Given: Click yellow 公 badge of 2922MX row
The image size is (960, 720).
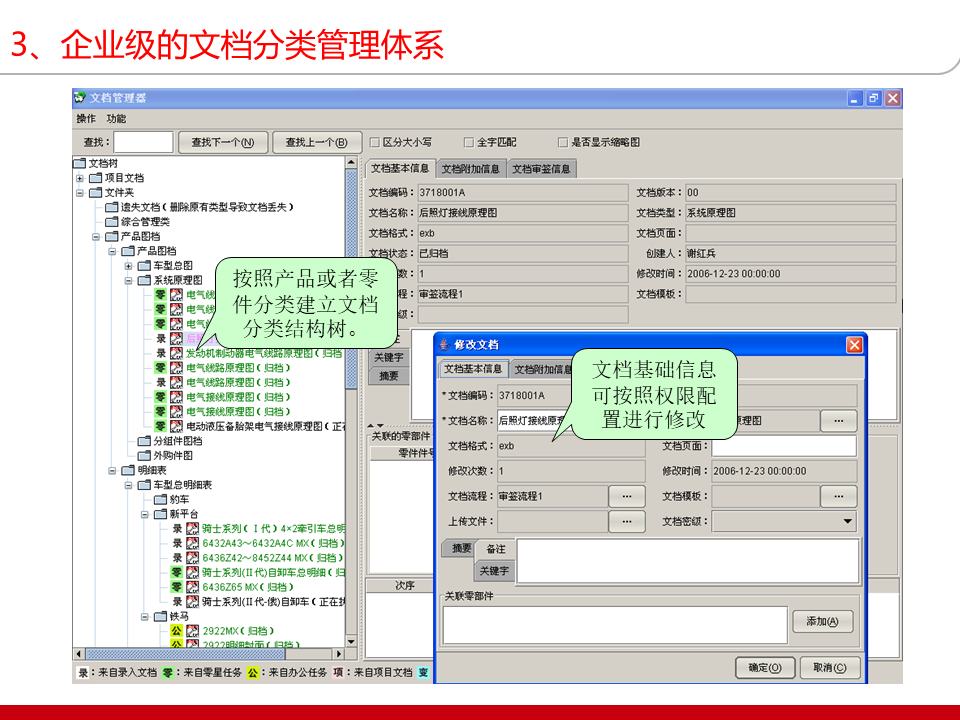Looking at the screenshot, I should 176,631.
